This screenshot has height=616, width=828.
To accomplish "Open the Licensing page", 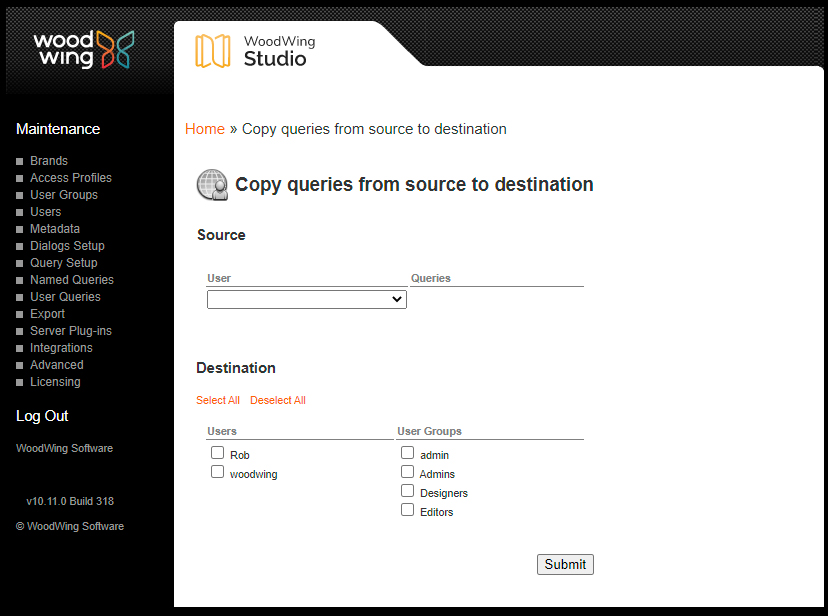I will [x=55, y=382].
